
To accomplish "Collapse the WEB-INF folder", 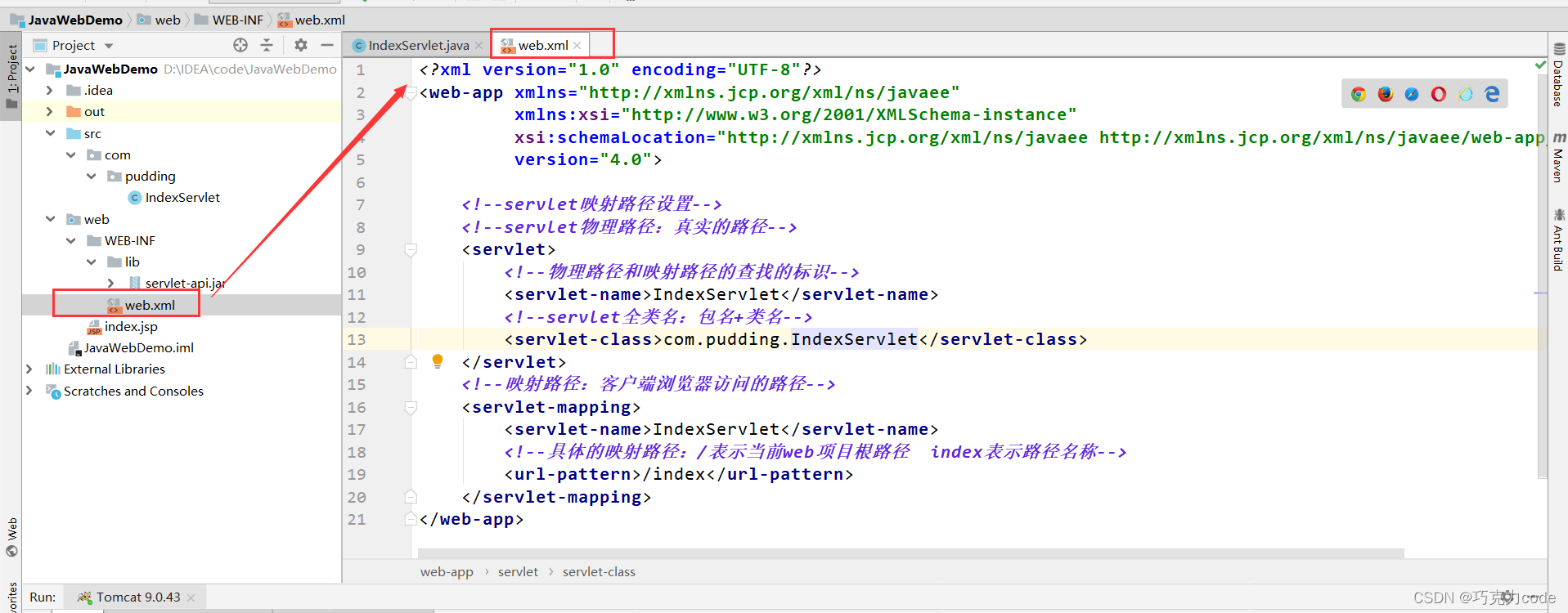I will point(70,240).
